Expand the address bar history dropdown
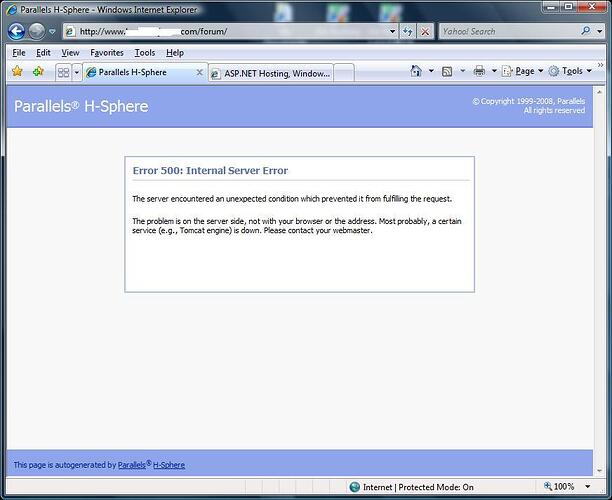Viewport: 612px width, 500px height. pos(393,31)
